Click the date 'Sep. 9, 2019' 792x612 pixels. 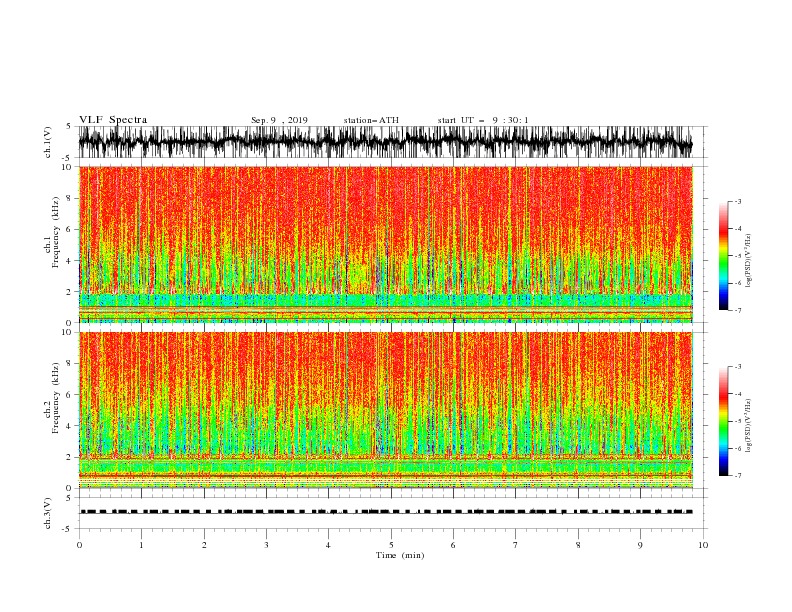point(279,120)
